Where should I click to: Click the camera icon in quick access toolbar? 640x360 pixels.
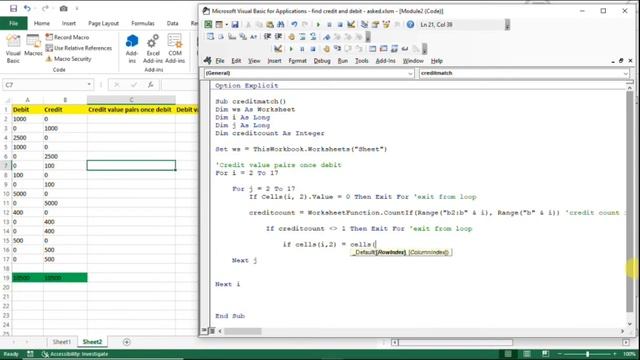click(x=63, y=8)
